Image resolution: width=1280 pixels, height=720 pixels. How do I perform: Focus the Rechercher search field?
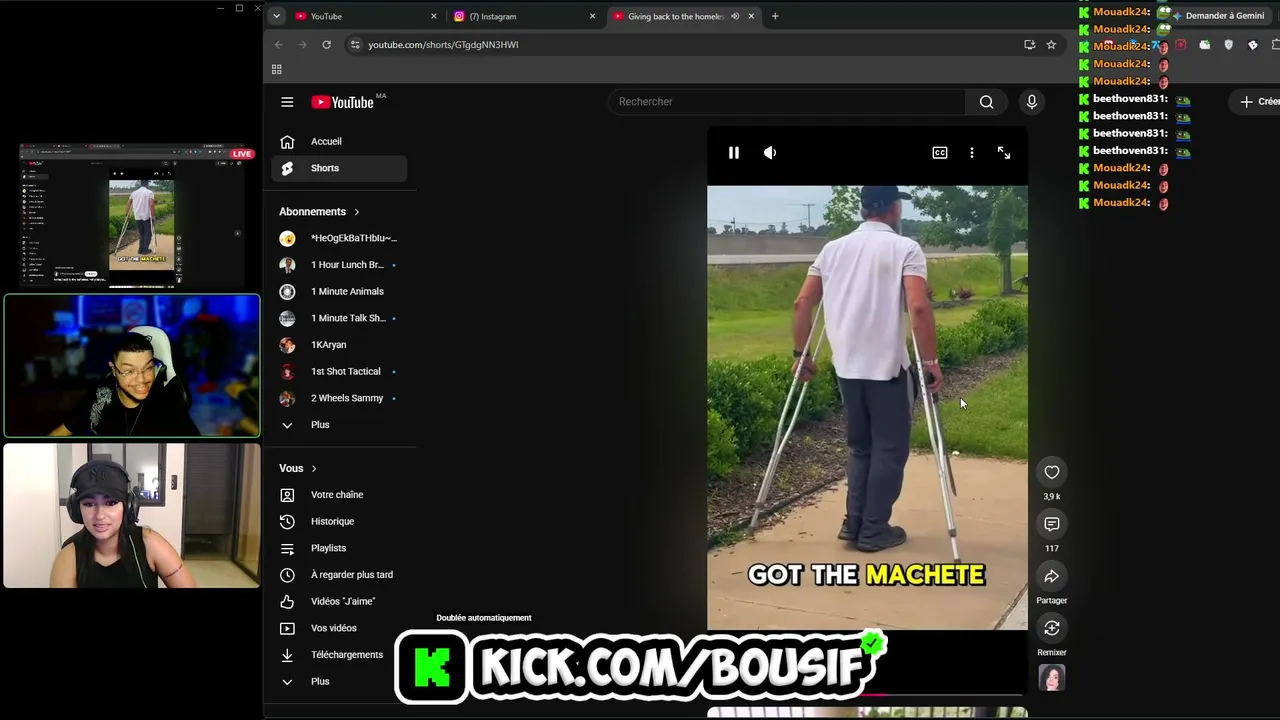787,102
